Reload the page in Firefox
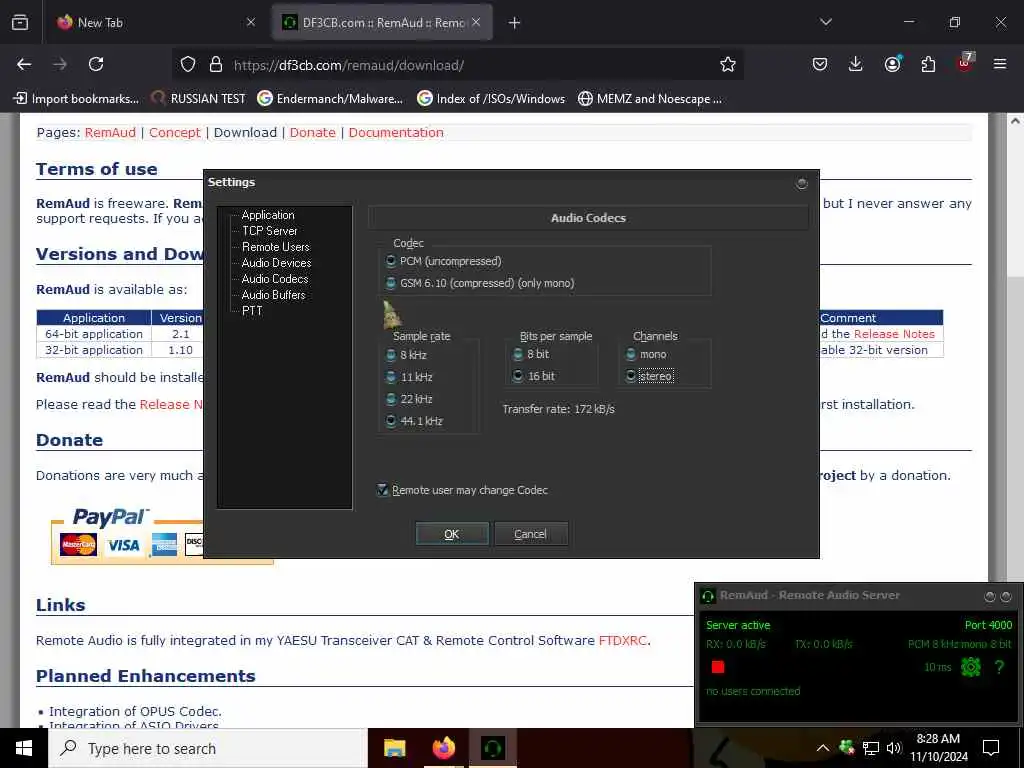 96,64
